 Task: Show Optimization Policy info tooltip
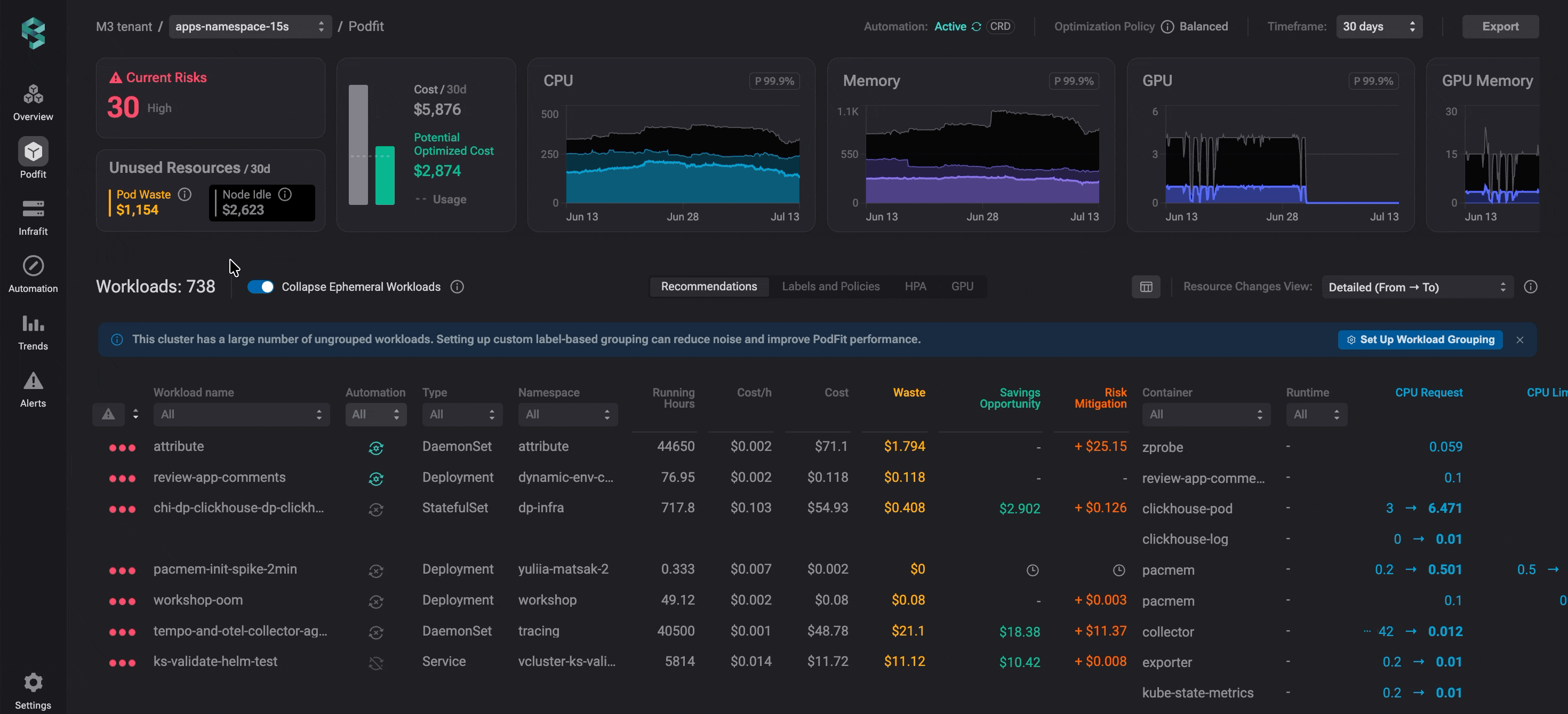click(1167, 27)
